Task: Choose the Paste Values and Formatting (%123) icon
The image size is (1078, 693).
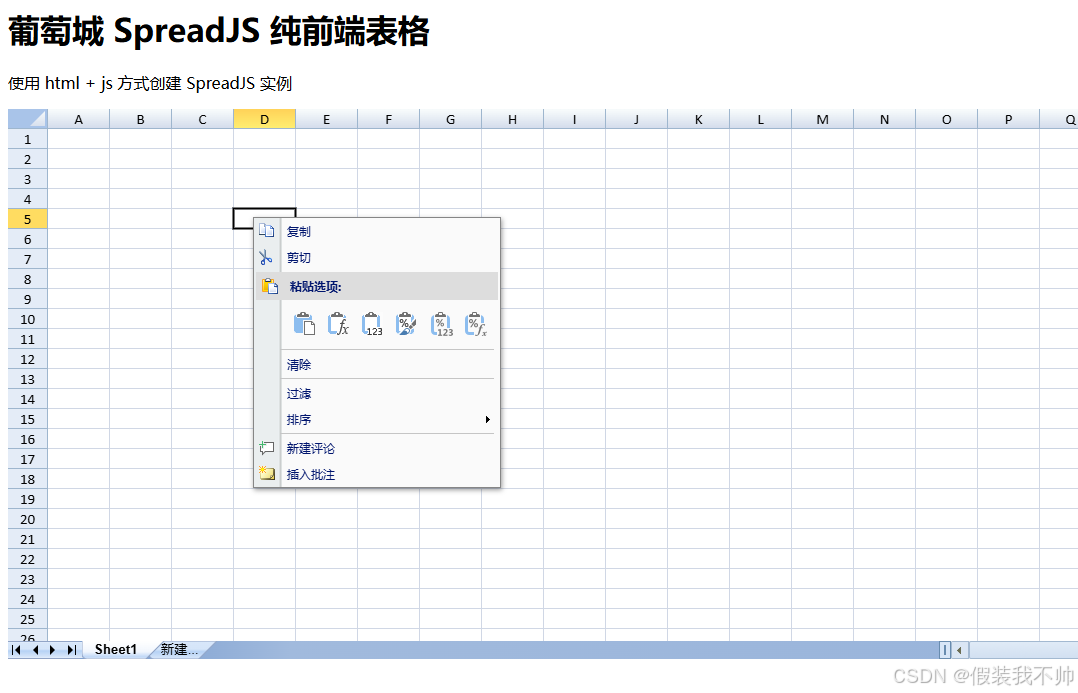Action: pyautogui.click(x=441, y=324)
